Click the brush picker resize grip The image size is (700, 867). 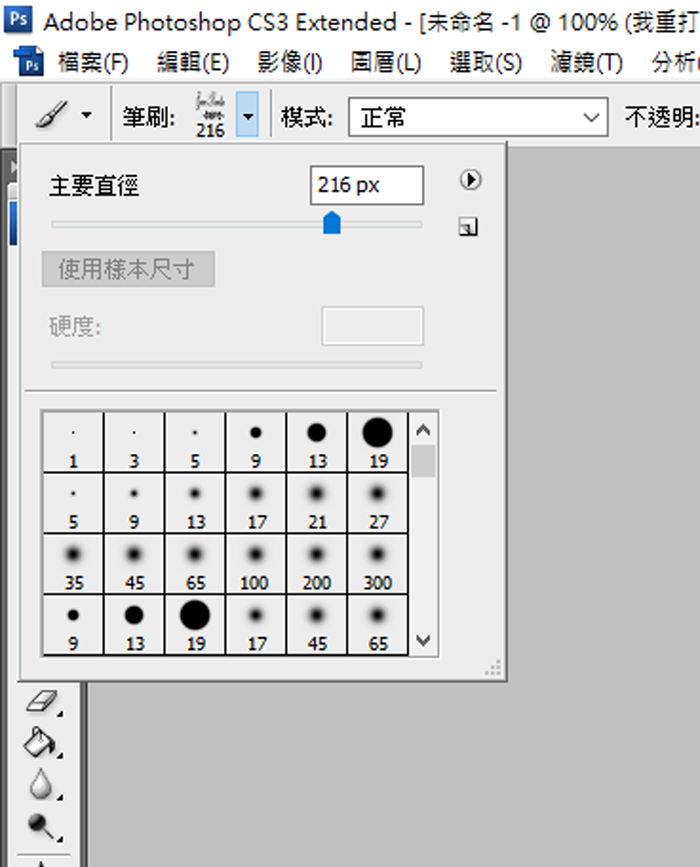coord(493,668)
